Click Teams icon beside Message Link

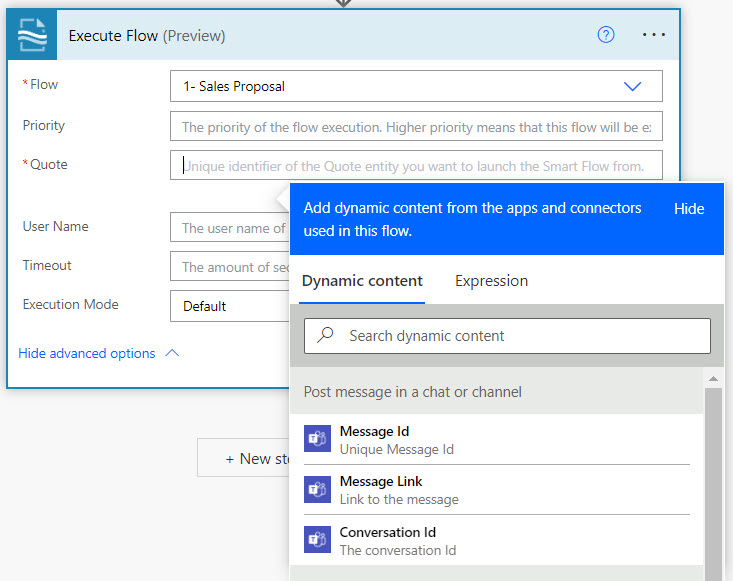point(317,489)
